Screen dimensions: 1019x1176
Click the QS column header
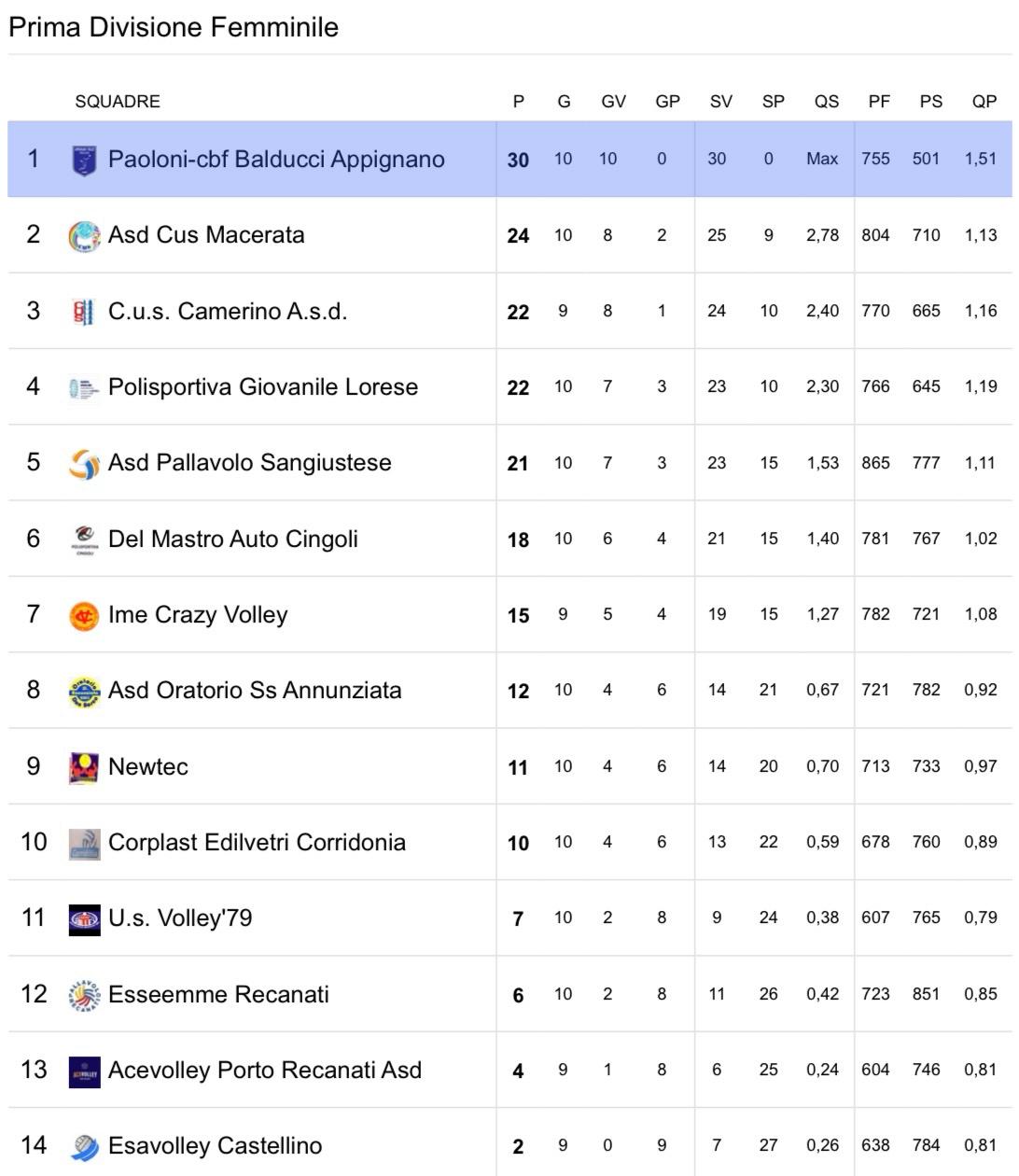click(826, 102)
